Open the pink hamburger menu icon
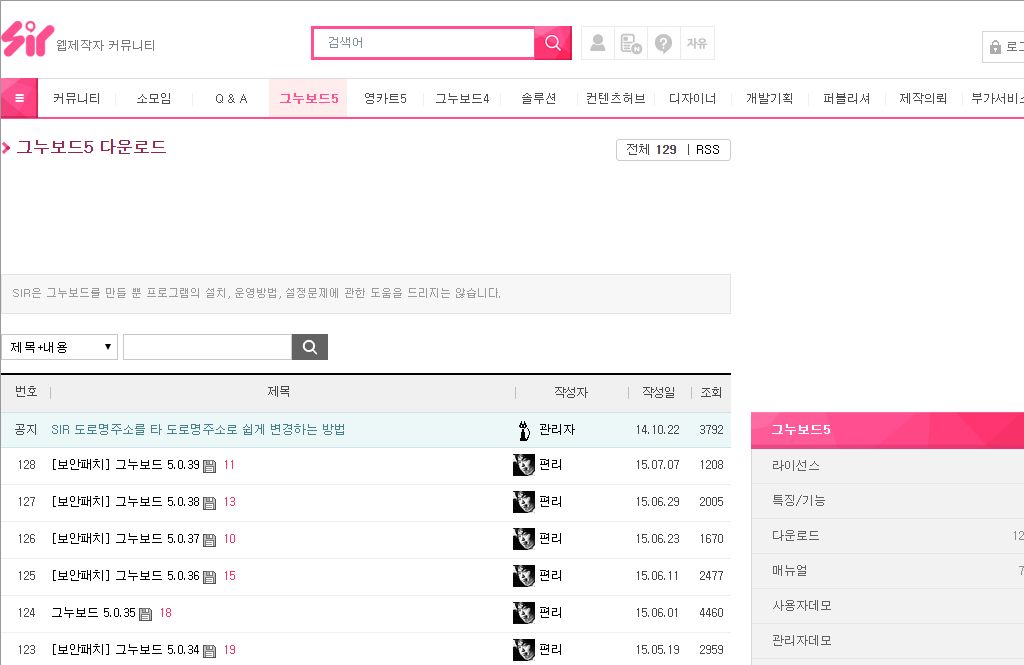Viewport: 1024px width, 665px height. coord(19,98)
